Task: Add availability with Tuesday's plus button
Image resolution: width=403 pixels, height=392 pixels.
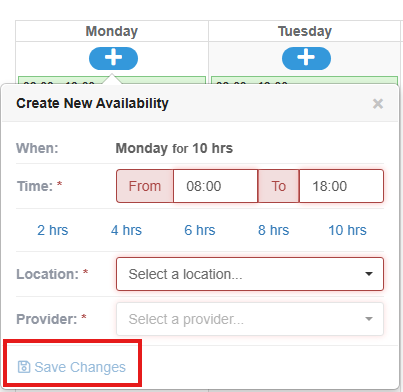Action: tap(306, 58)
